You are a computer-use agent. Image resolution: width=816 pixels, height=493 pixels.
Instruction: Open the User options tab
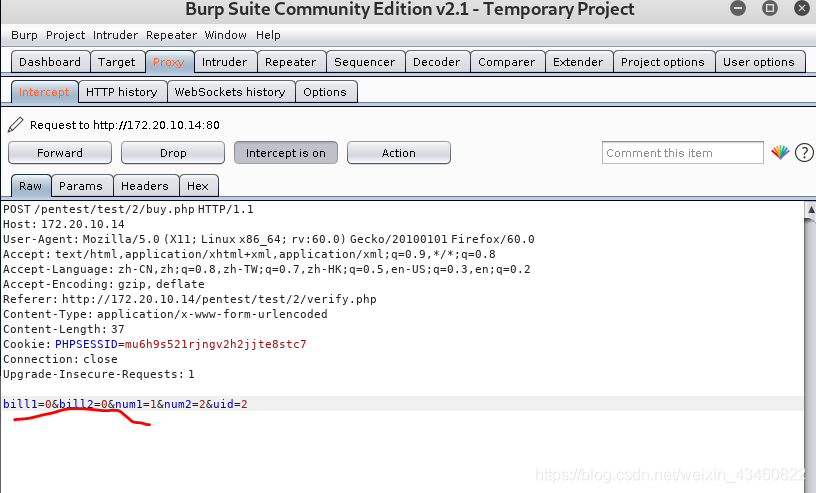point(759,62)
